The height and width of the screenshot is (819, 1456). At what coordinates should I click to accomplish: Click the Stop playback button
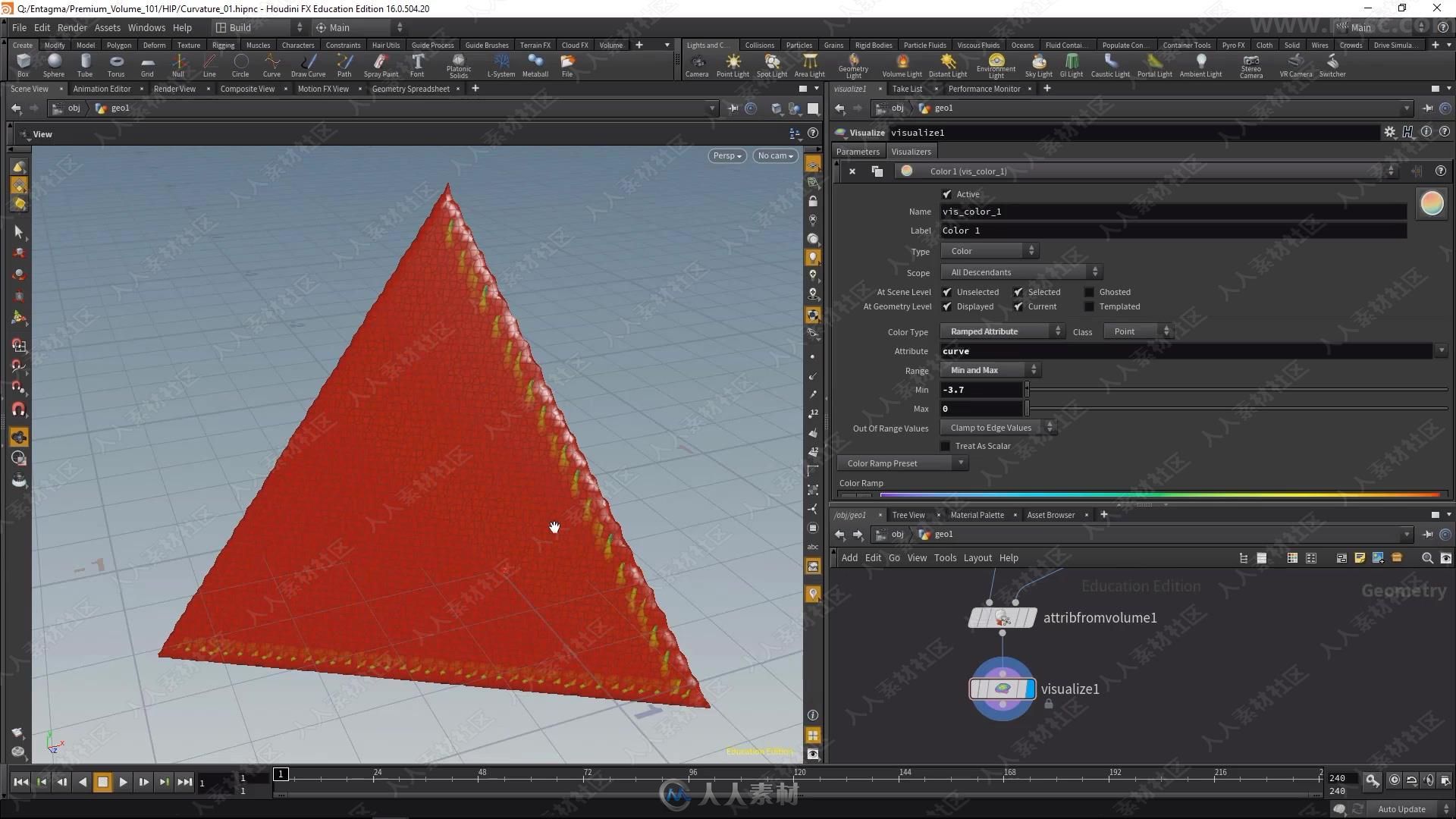(102, 782)
